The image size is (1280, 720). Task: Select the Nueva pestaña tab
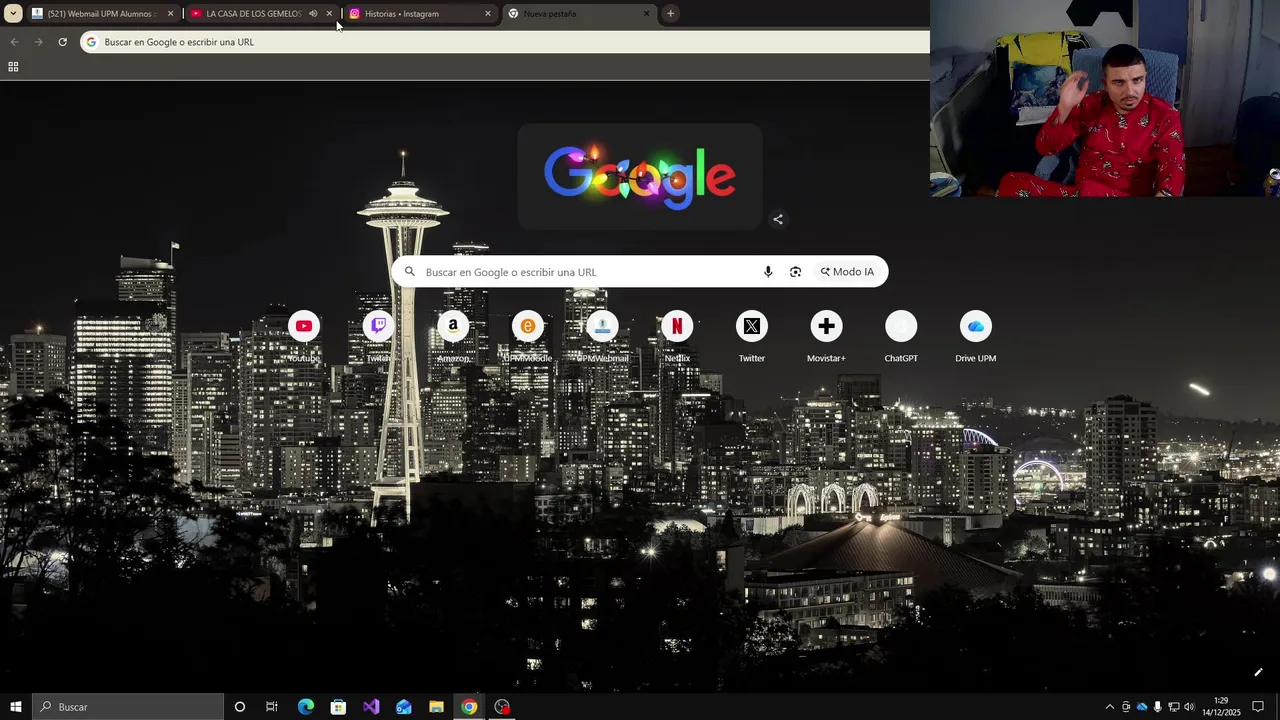coord(580,14)
